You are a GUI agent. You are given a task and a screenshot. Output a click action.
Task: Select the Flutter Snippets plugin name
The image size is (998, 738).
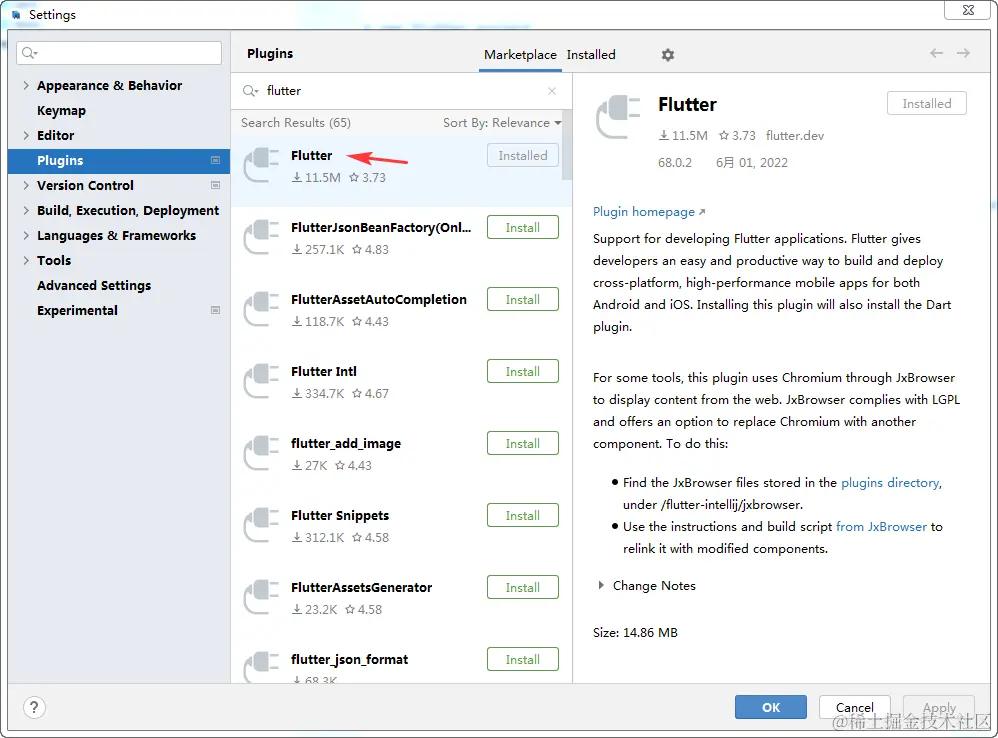pos(340,515)
